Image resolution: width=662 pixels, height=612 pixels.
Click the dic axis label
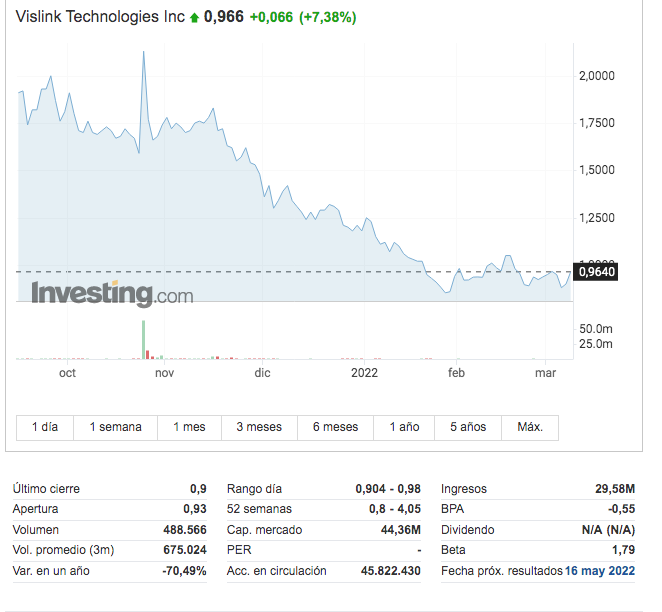coord(262,373)
